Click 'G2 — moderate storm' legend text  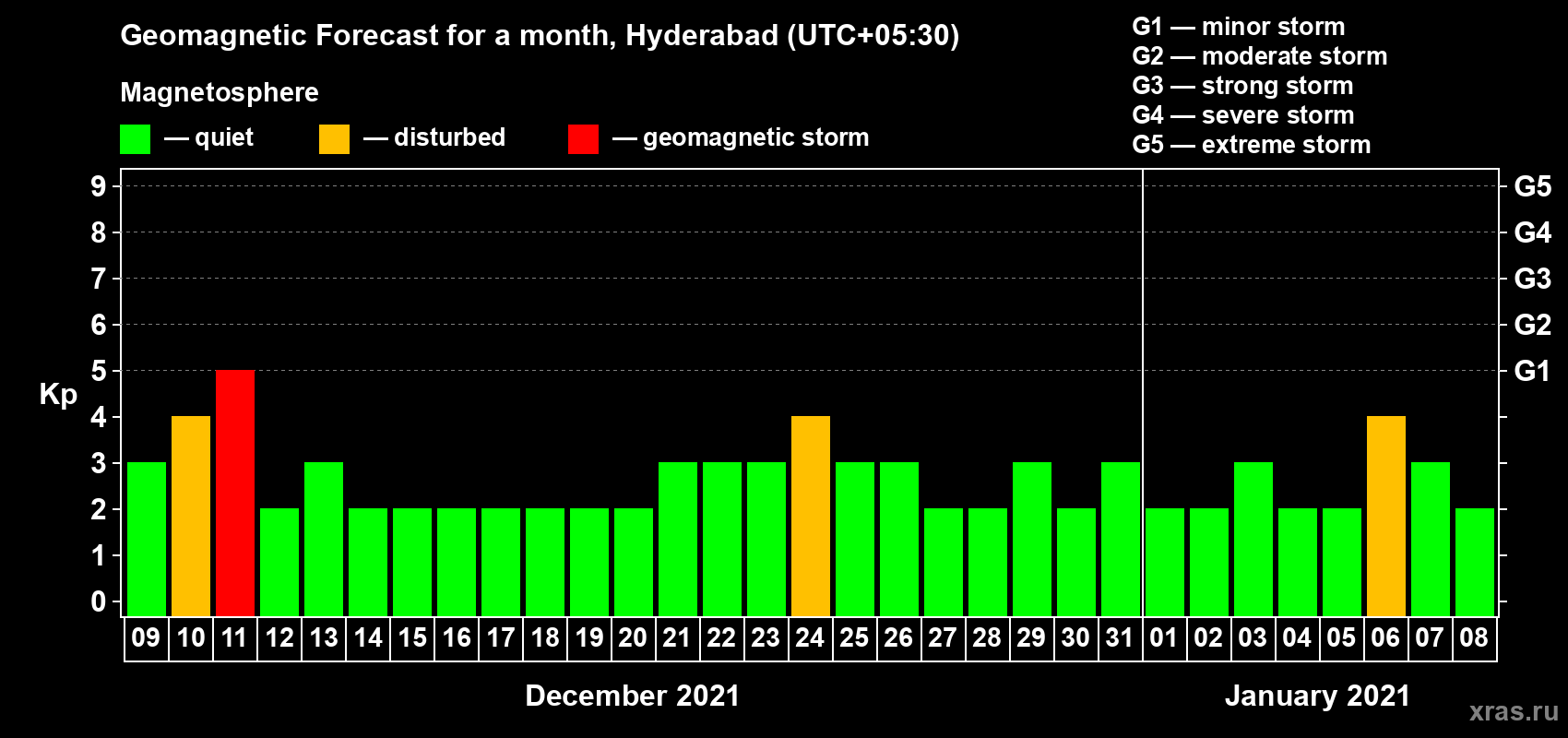pos(1260,56)
